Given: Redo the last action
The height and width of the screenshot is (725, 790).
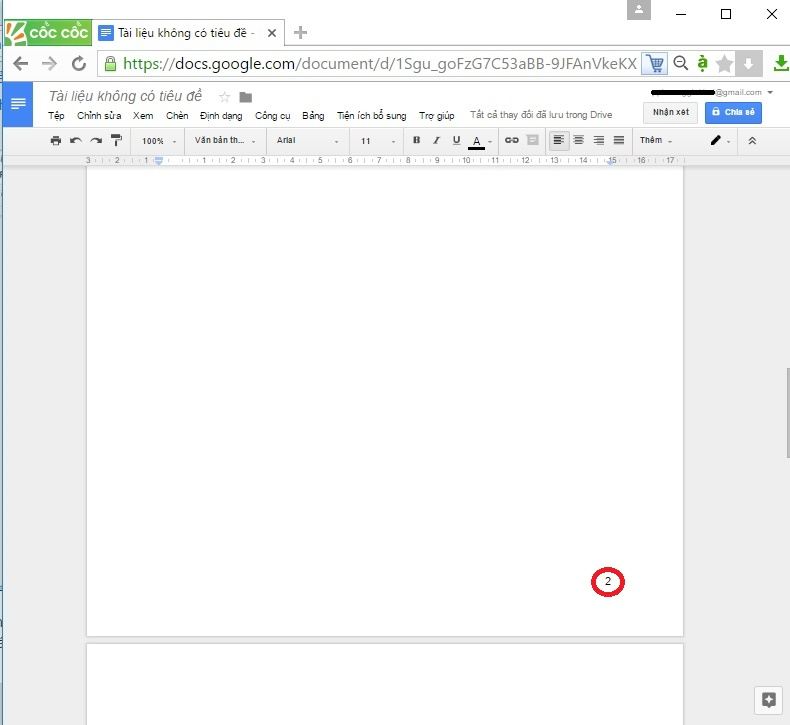Looking at the screenshot, I should [96, 141].
